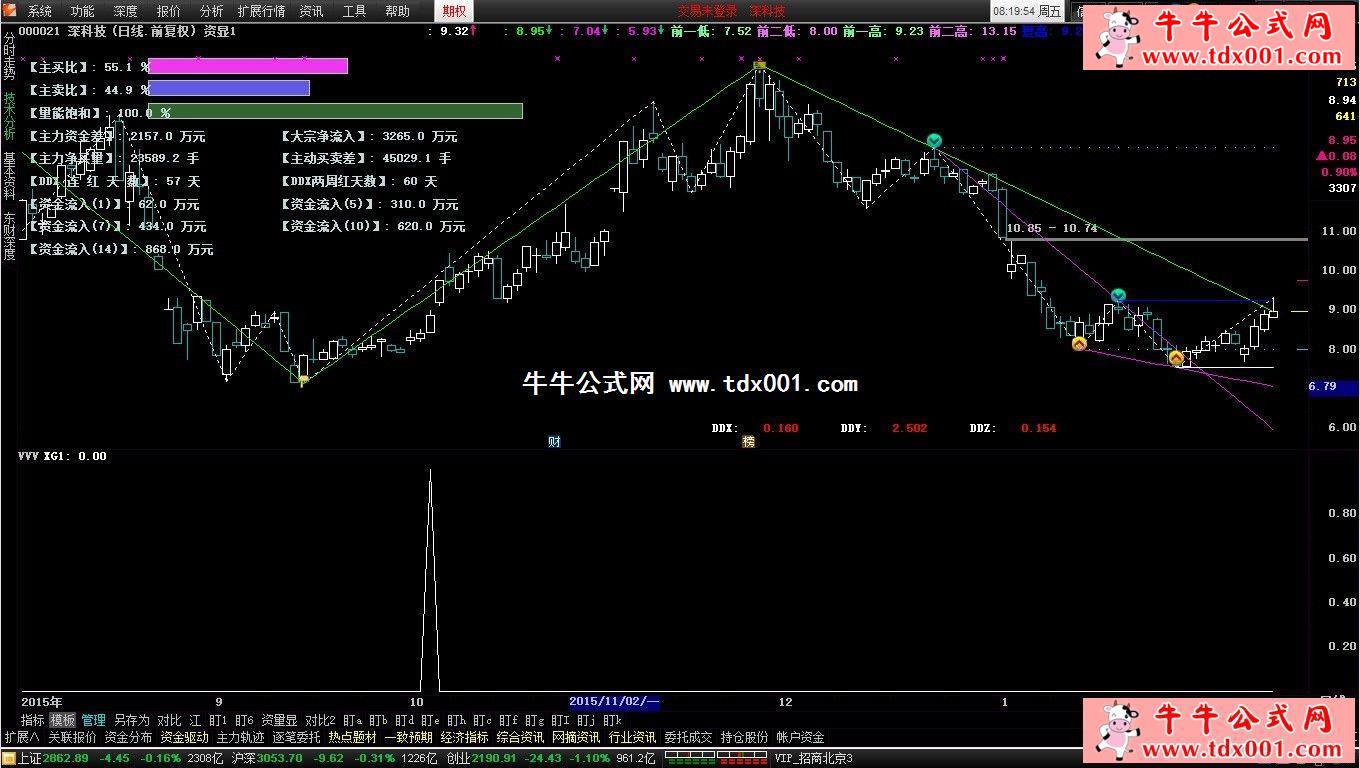This screenshot has width=1360, height=768.
Task: Select the 资量显 template tab
Action: tap(279, 720)
